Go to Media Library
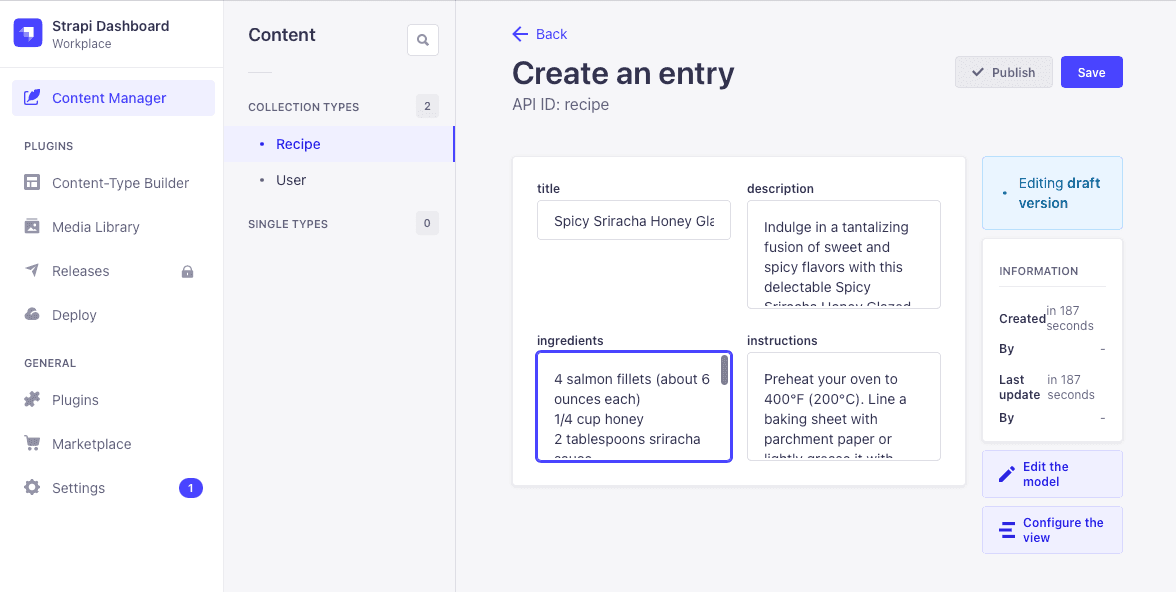This screenshot has height=592, width=1176. 113,227
